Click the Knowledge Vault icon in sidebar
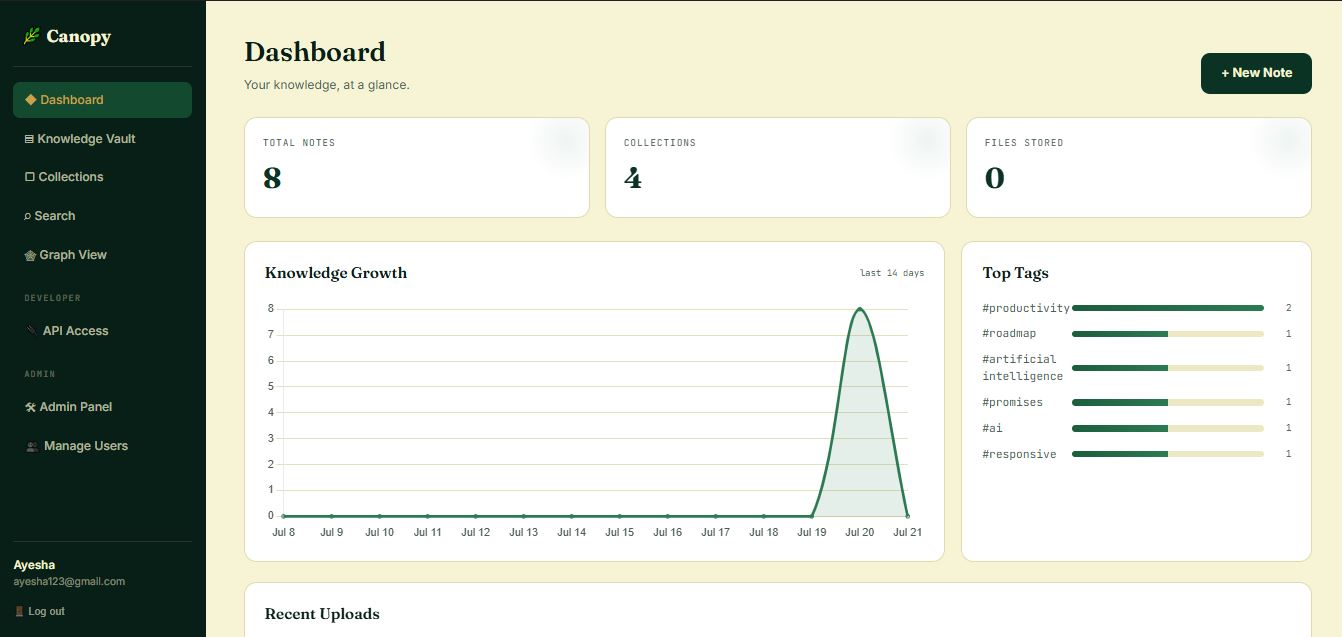The height and width of the screenshot is (637, 1342). [29, 139]
